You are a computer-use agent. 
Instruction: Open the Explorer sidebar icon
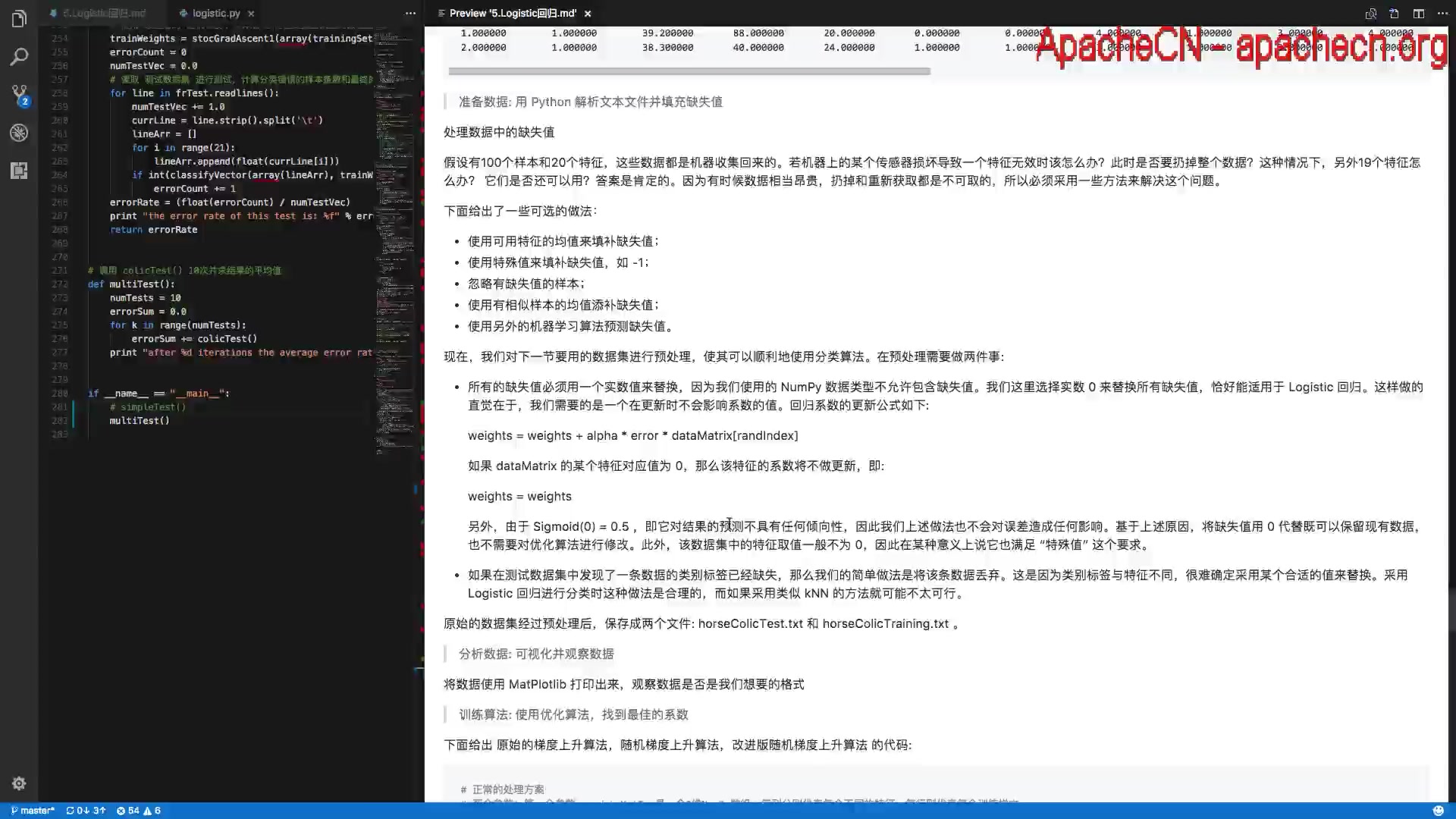19,18
